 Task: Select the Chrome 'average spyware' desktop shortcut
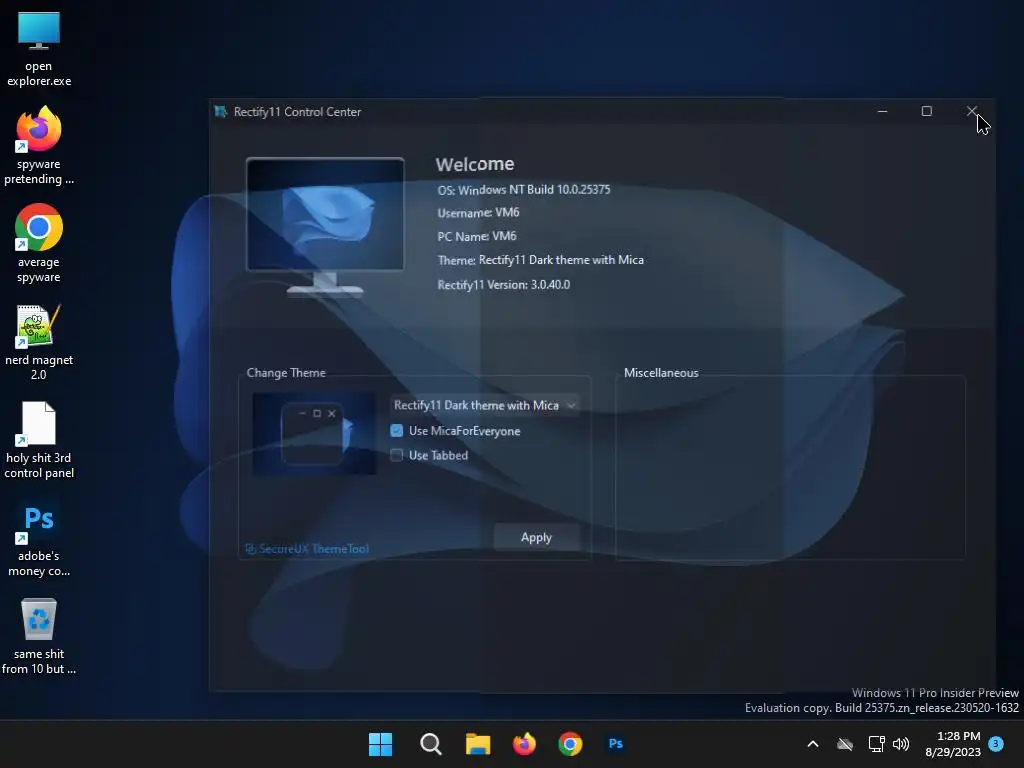pyautogui.click(x=39, y=243)
